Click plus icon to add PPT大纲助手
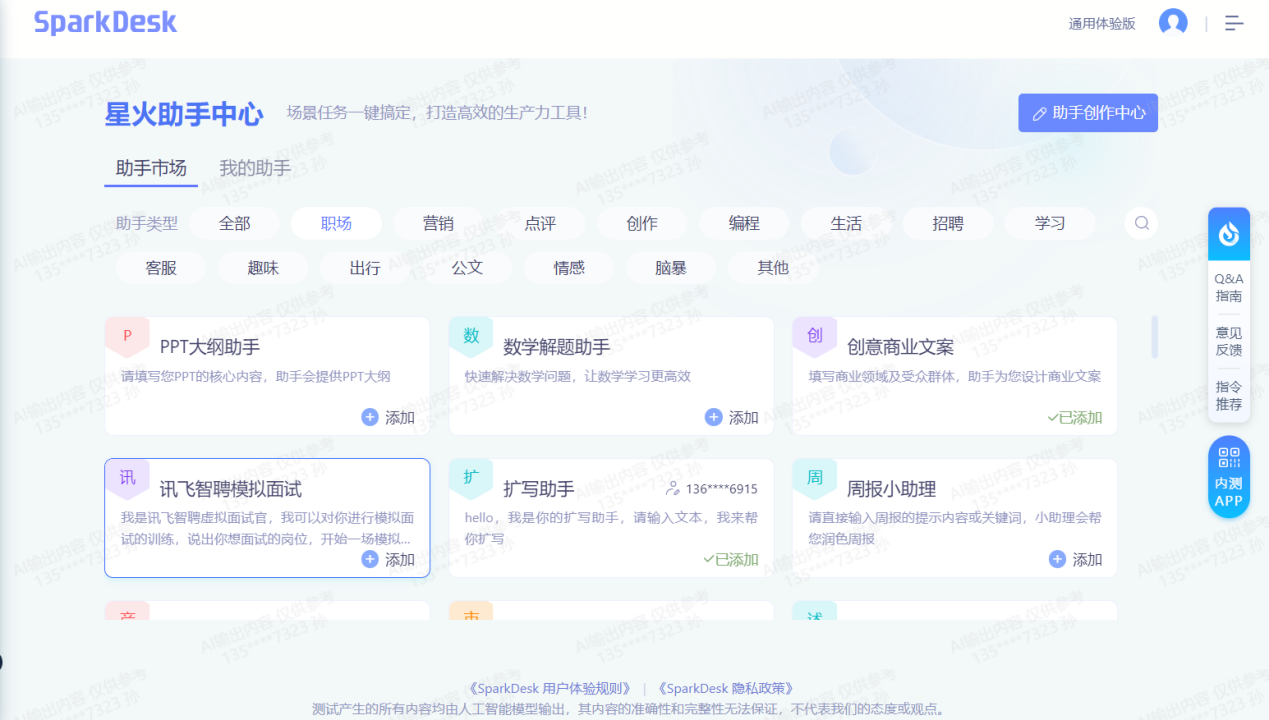Image resolution: width=1269 pixels, height=720 pixels. click(x=370, y=417)
